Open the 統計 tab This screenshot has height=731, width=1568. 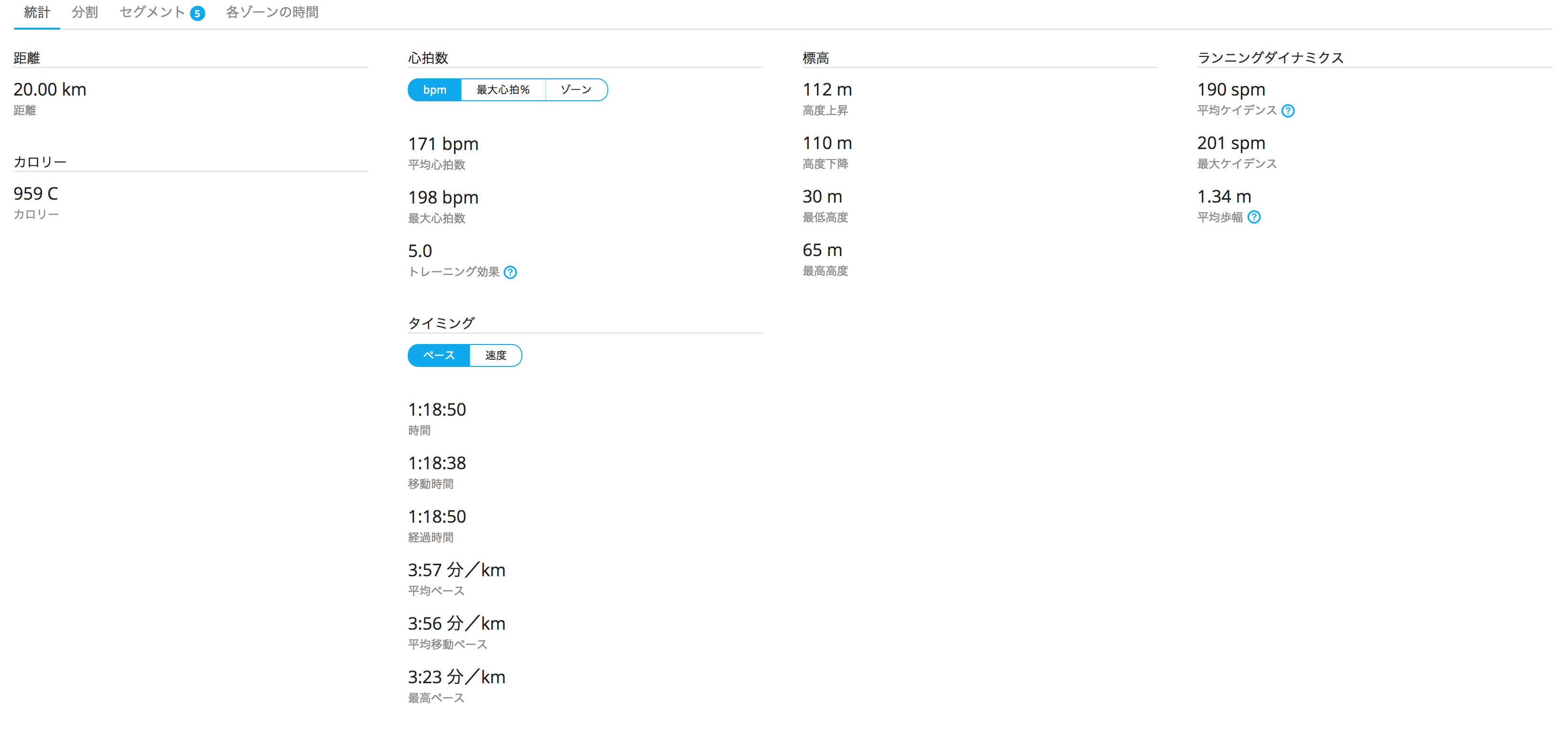[x=36, y=12]
